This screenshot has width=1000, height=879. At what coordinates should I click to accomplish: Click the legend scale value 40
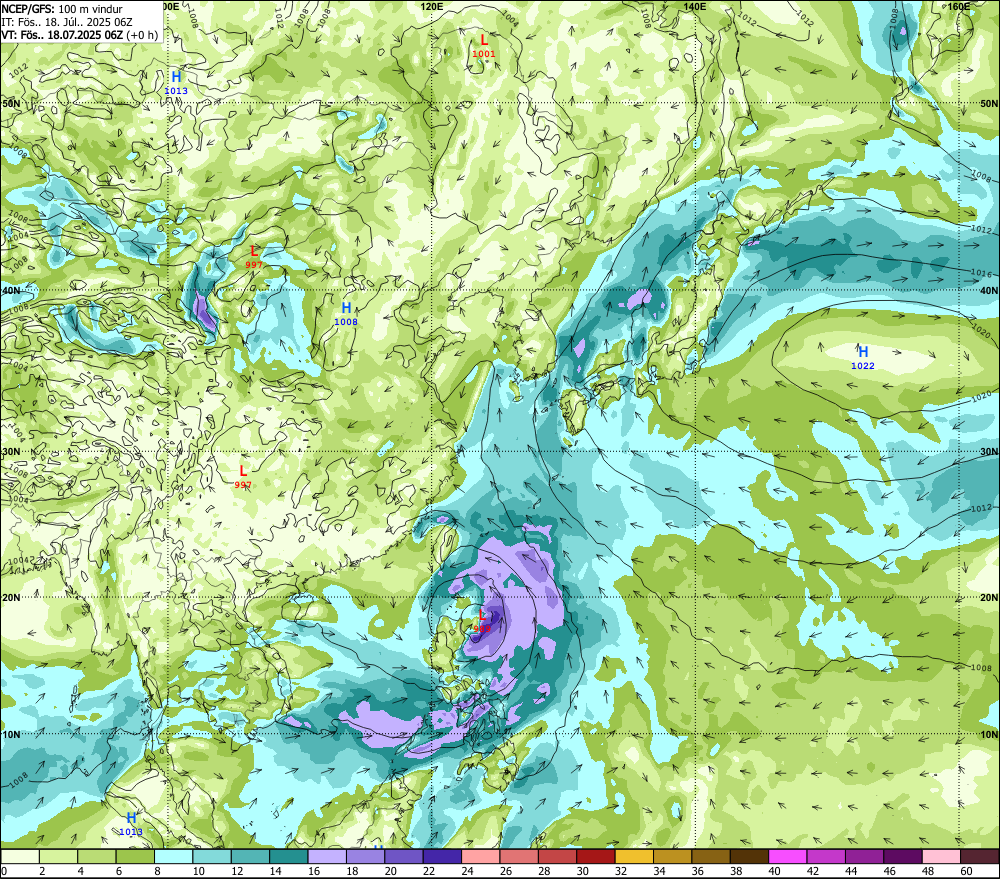coord(774,871)
